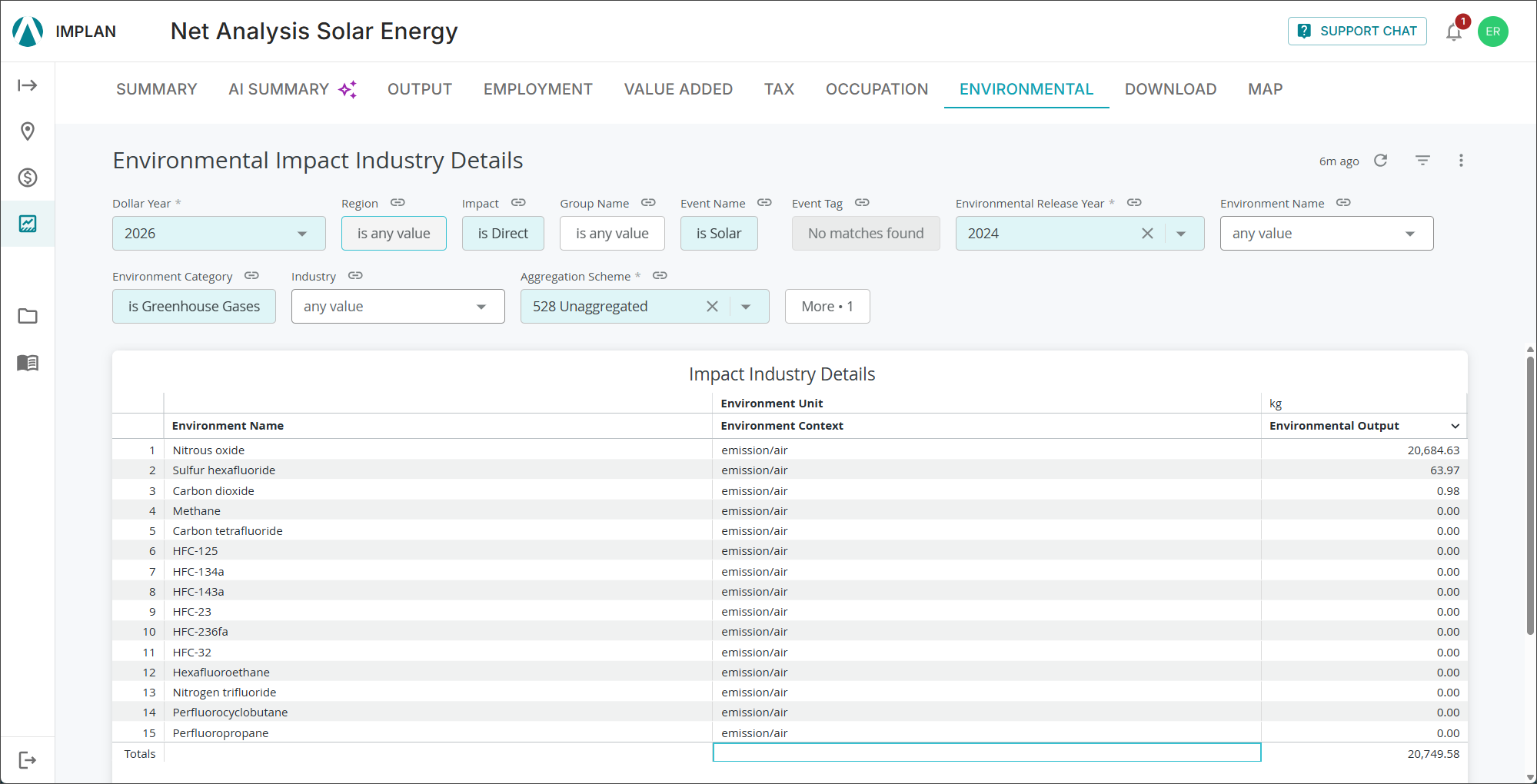The width and height of the screenshot is (1537, 784).
Task: Open the ER user avatar menu
Action: [x=1492, y=32]
